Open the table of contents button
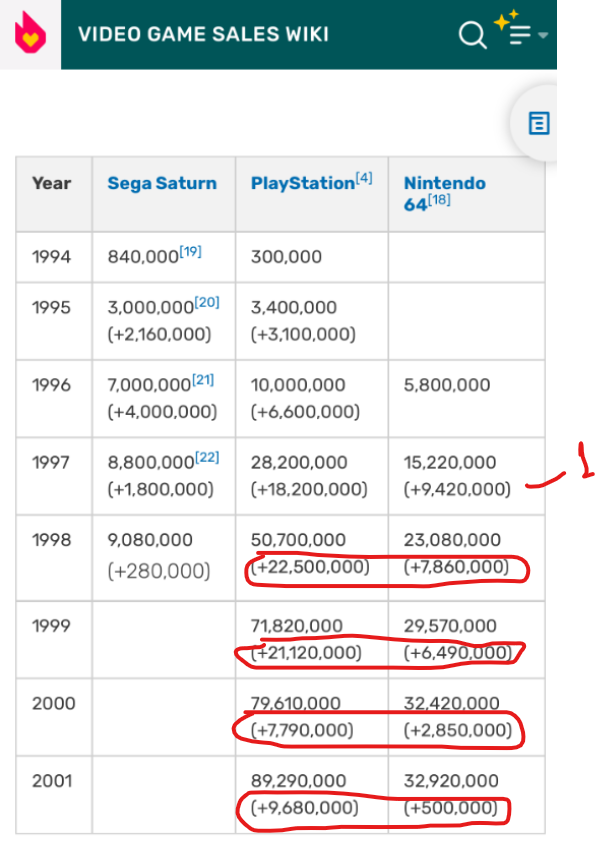Viewport: 595px width, 846px height. (538, 123)
